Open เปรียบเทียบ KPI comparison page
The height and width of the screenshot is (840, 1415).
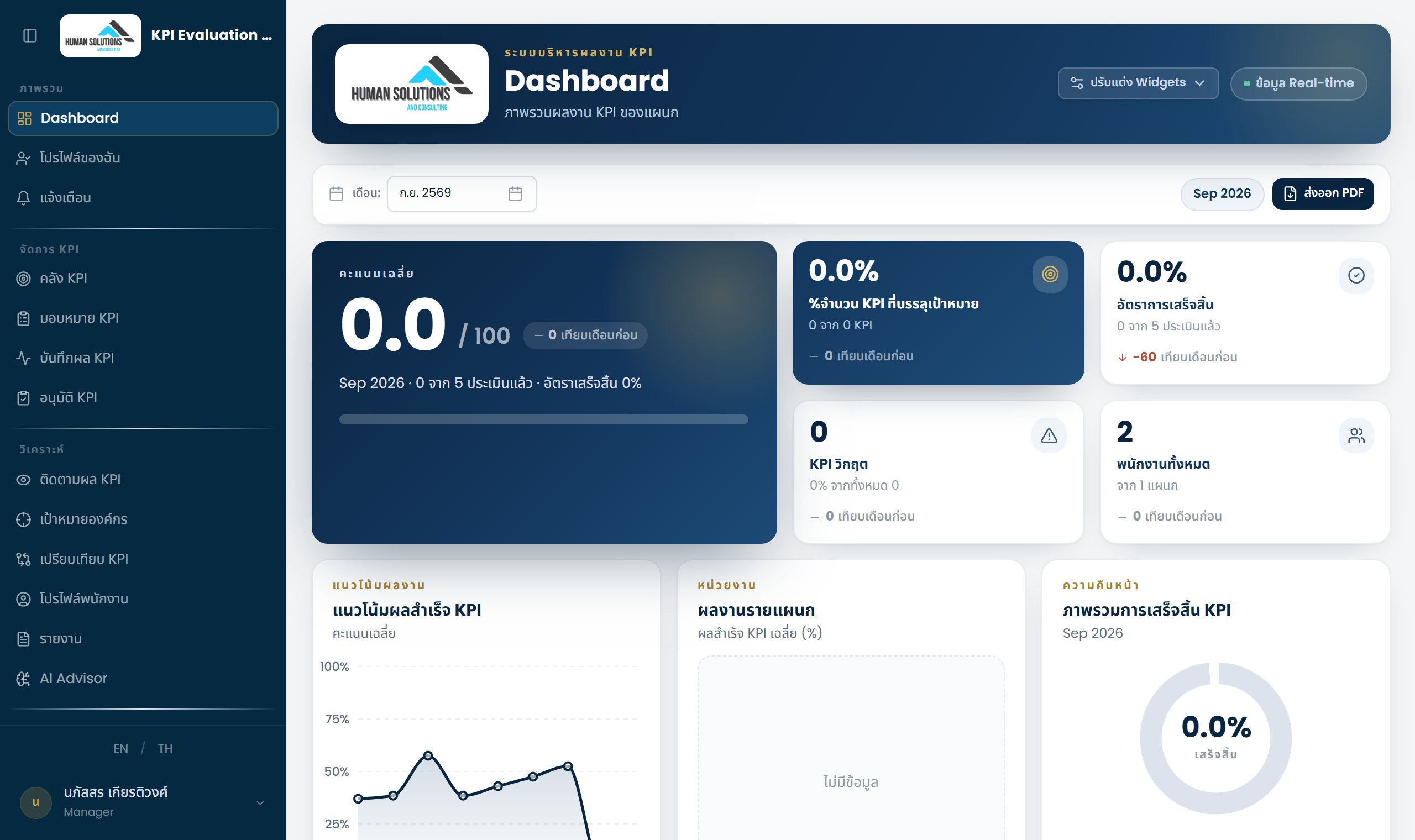tap(143, 559)
